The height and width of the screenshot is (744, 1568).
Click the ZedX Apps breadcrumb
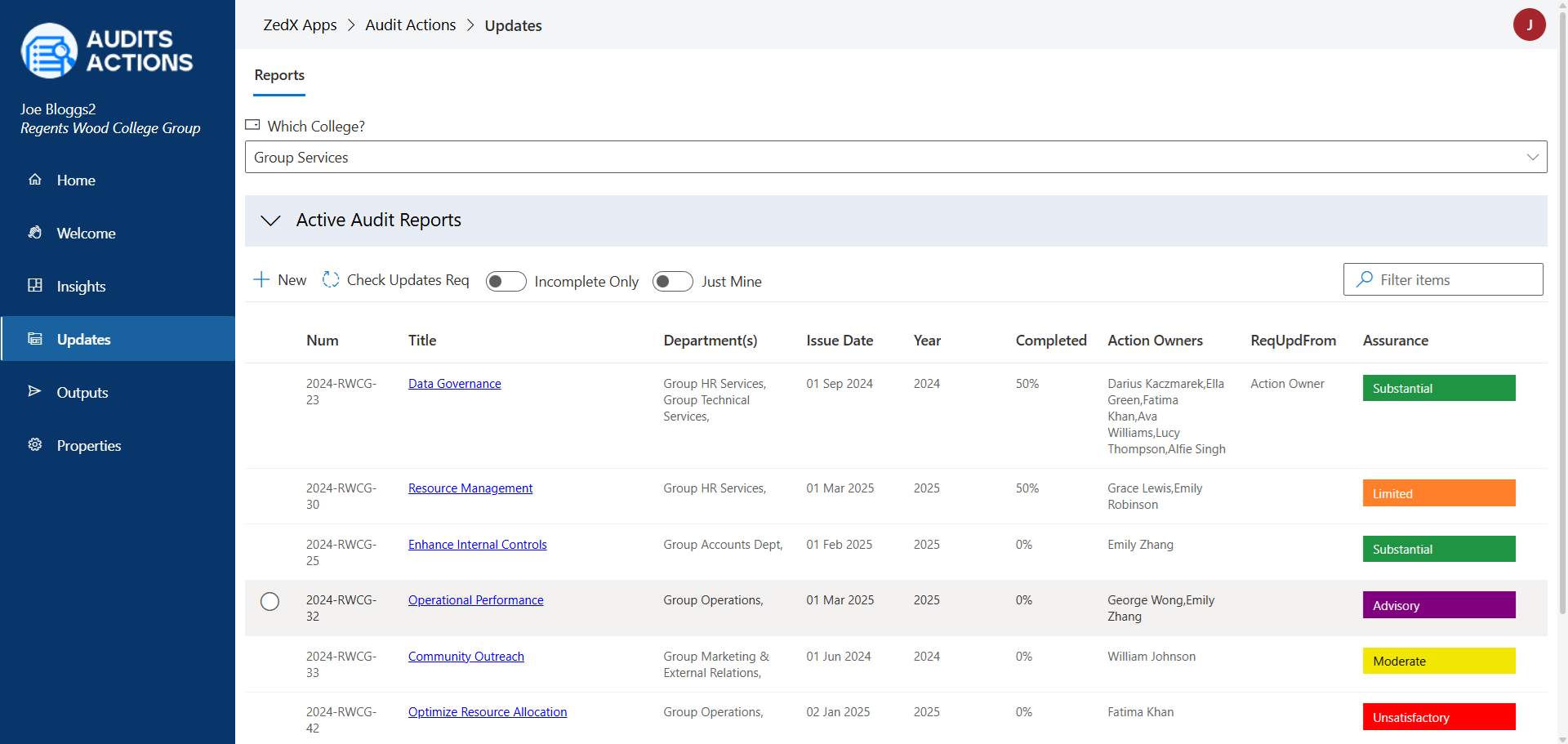300,25
